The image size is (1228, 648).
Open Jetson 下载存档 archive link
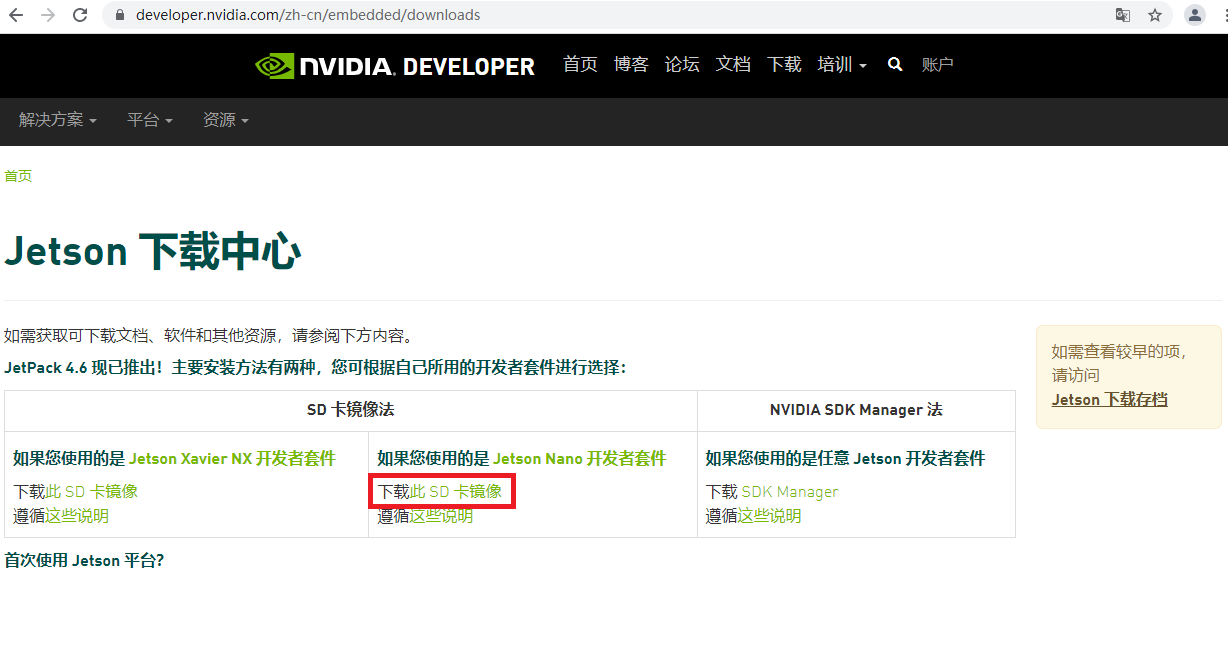(x=1109, y=400)
